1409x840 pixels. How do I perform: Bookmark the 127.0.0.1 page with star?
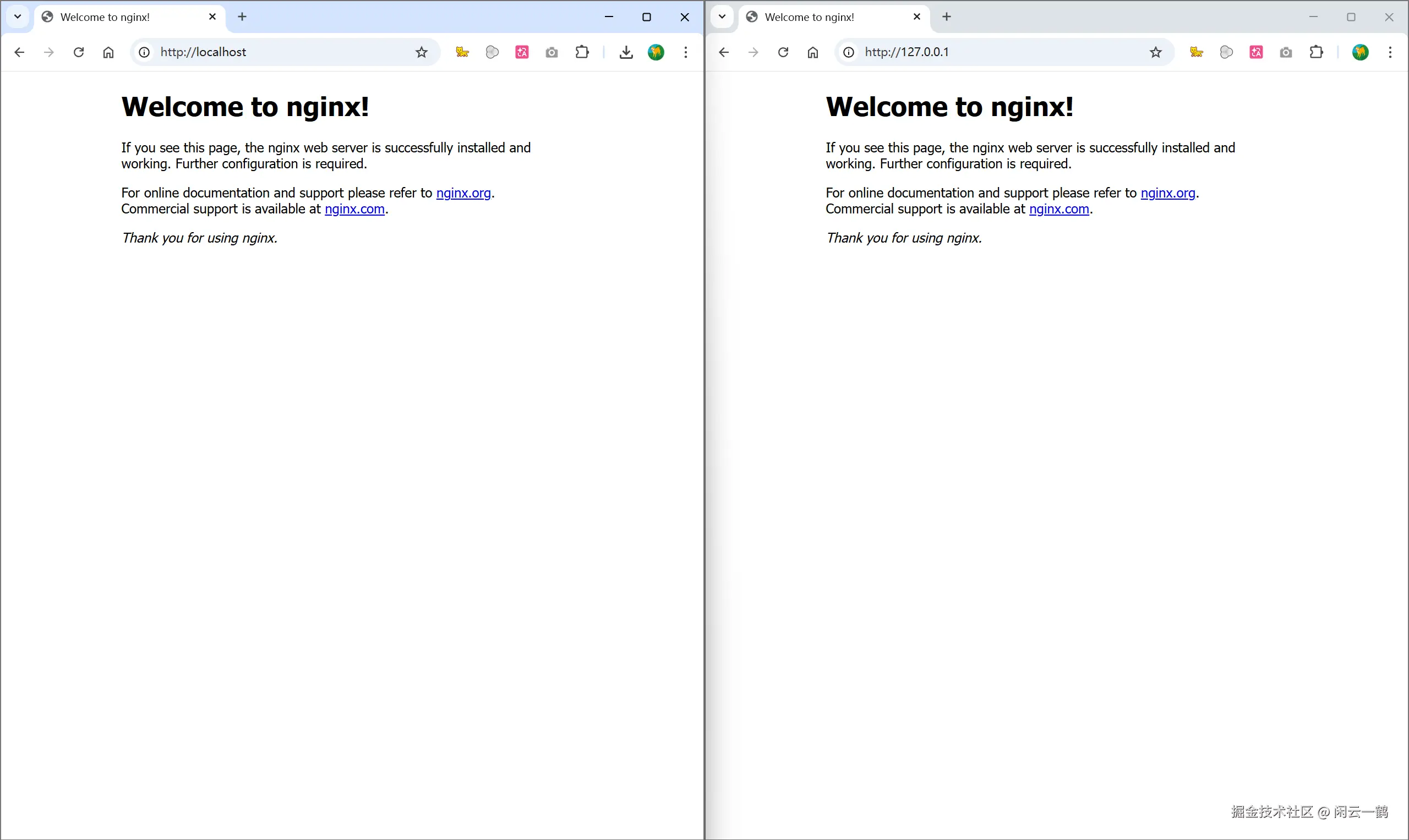click(1156, 52)
